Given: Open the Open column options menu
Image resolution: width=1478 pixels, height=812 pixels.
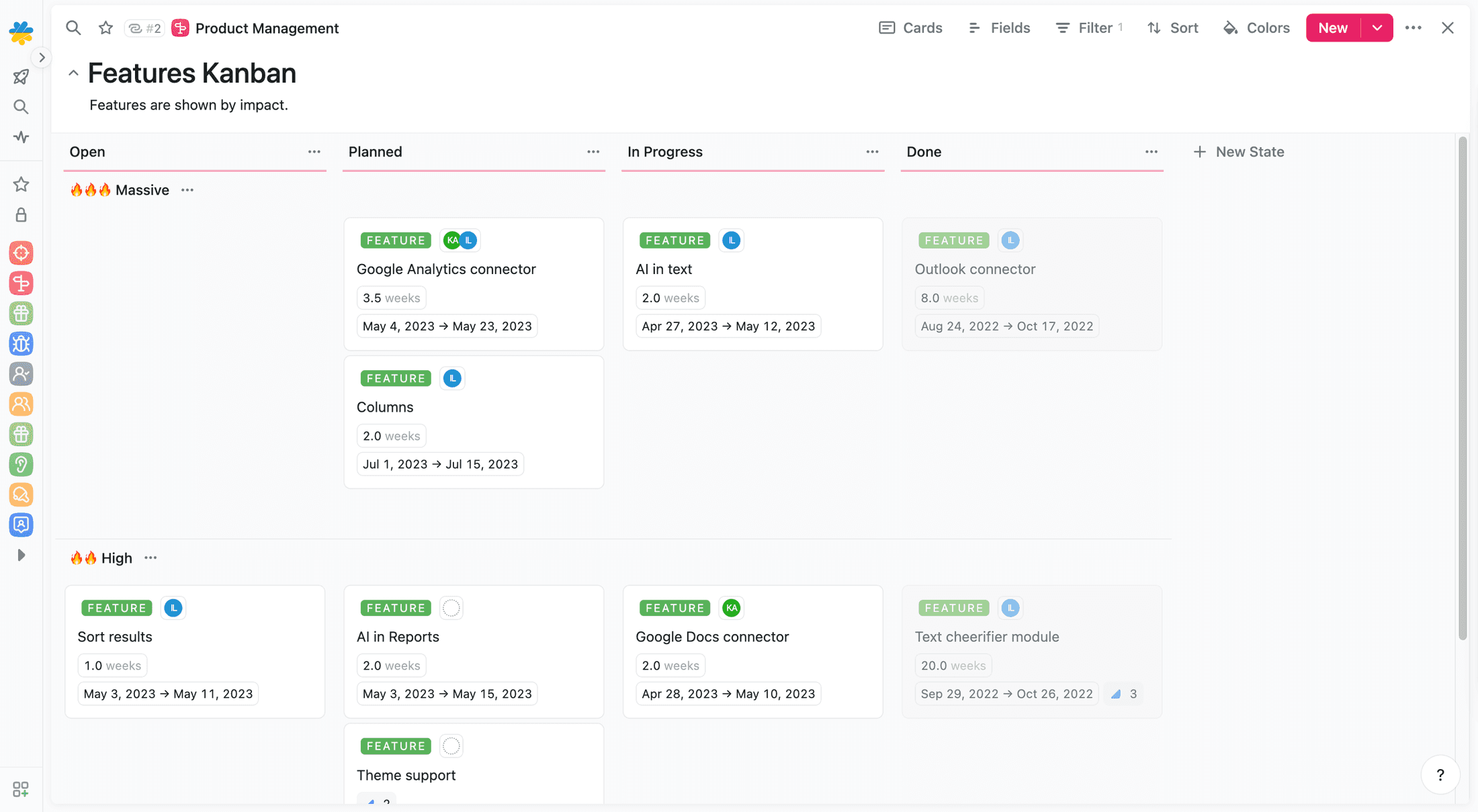Looking at the screenshot, I should [x=314, y=152].
